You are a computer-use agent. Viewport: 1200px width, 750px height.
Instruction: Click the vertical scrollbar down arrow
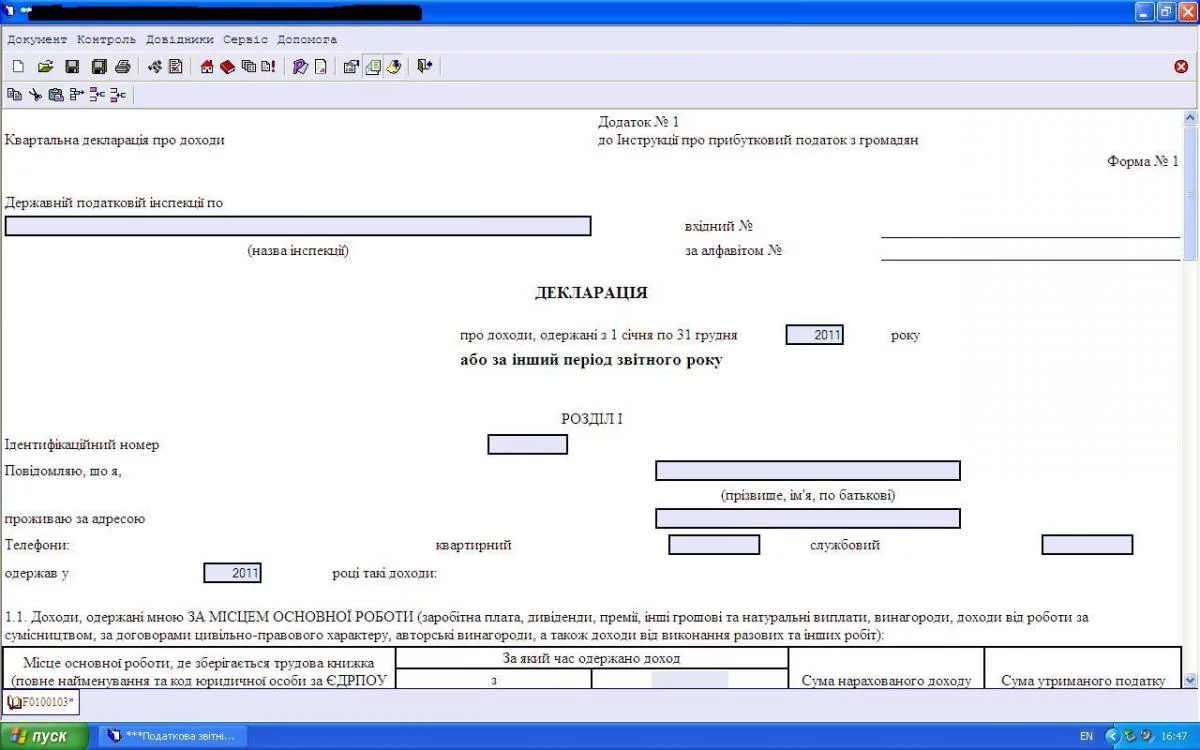(1190, 680)
